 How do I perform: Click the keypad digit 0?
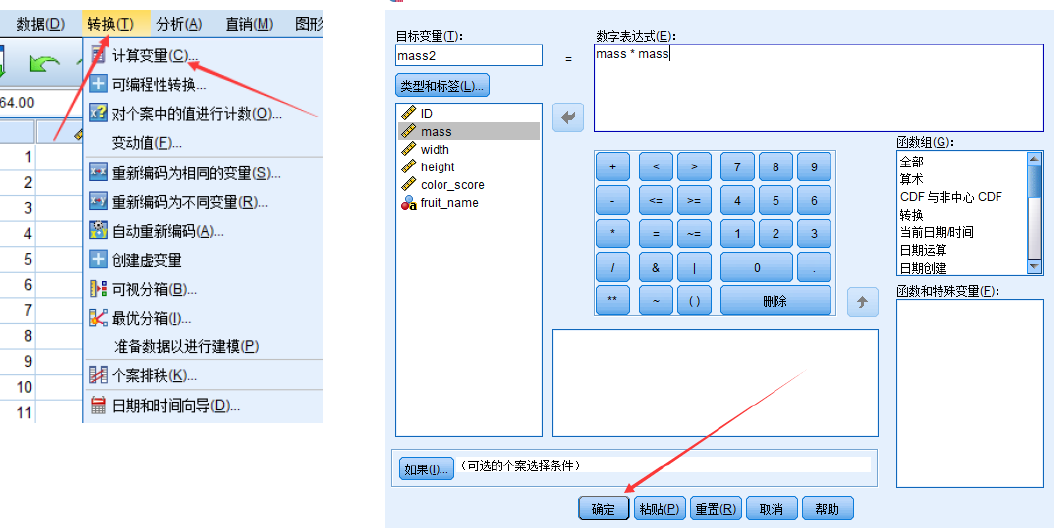tap(757, 268)
